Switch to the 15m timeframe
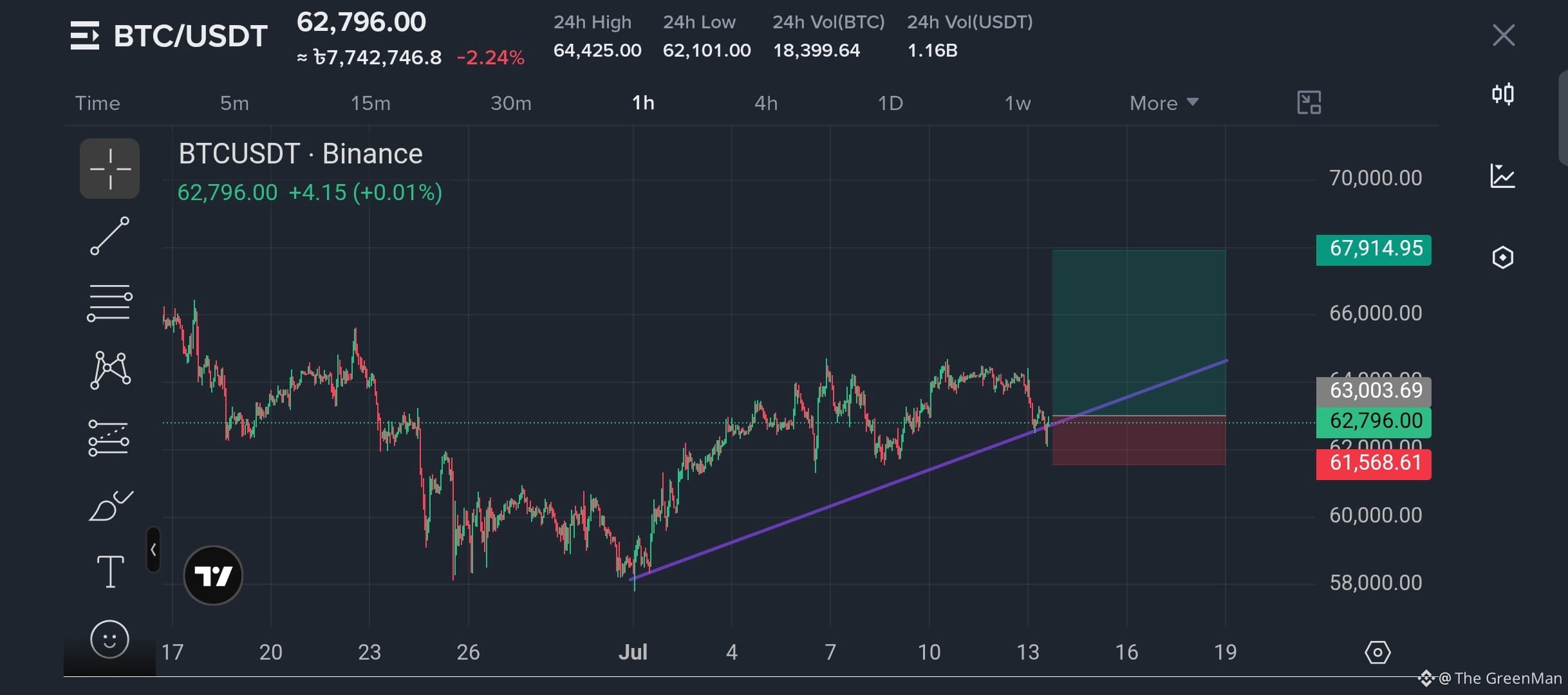The width and height of the screenshot is (1568, 695). (370, 103)
